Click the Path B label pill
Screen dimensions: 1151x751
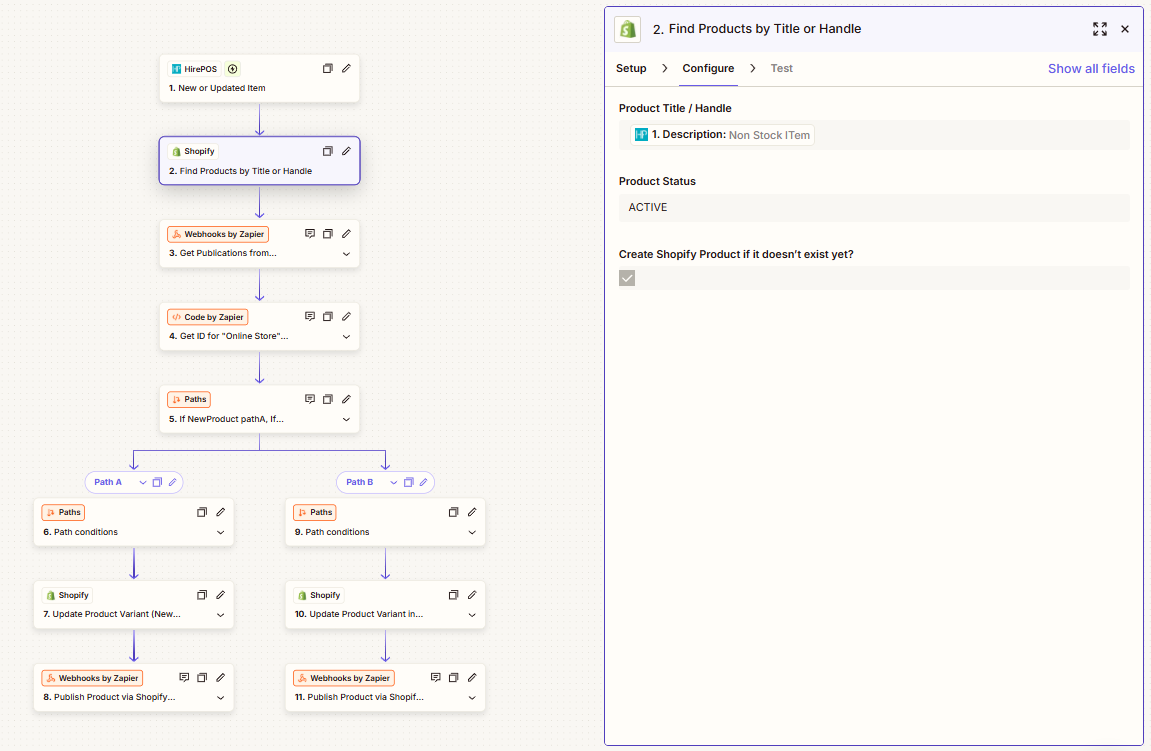pyautogui.click(x=360, y=482)
